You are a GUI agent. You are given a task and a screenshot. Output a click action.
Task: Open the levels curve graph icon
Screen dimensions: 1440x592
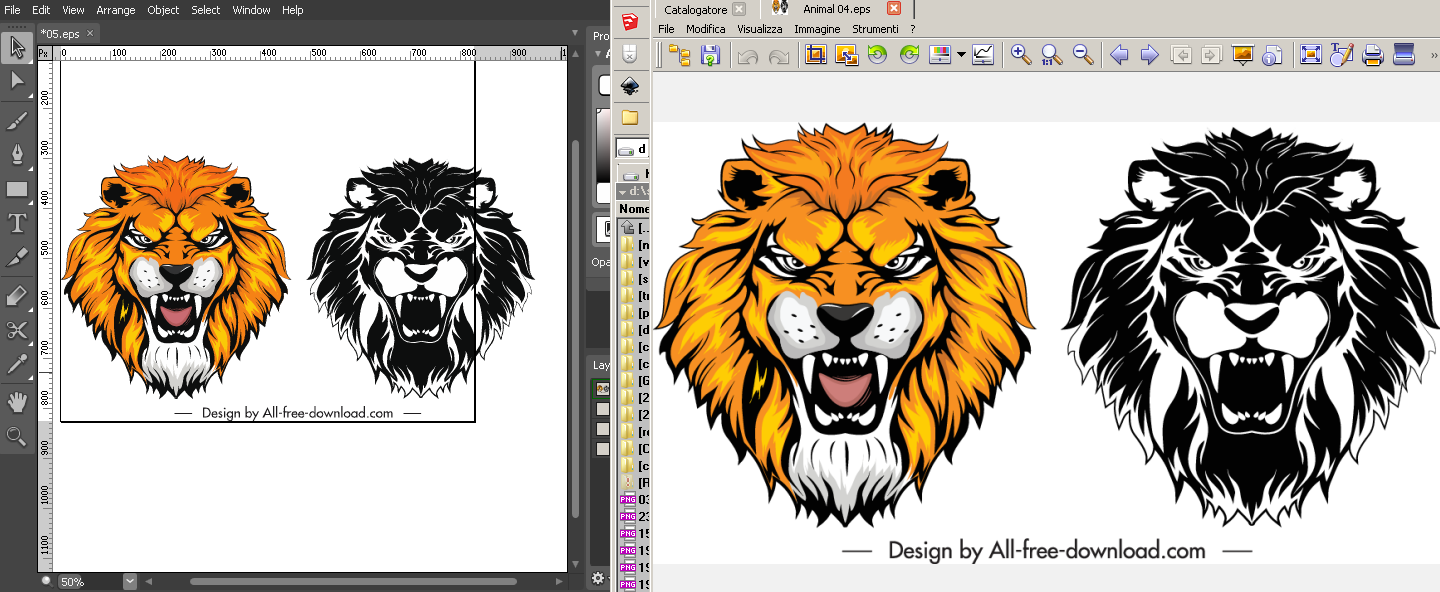pyautogui.click(x=983, y=55)
